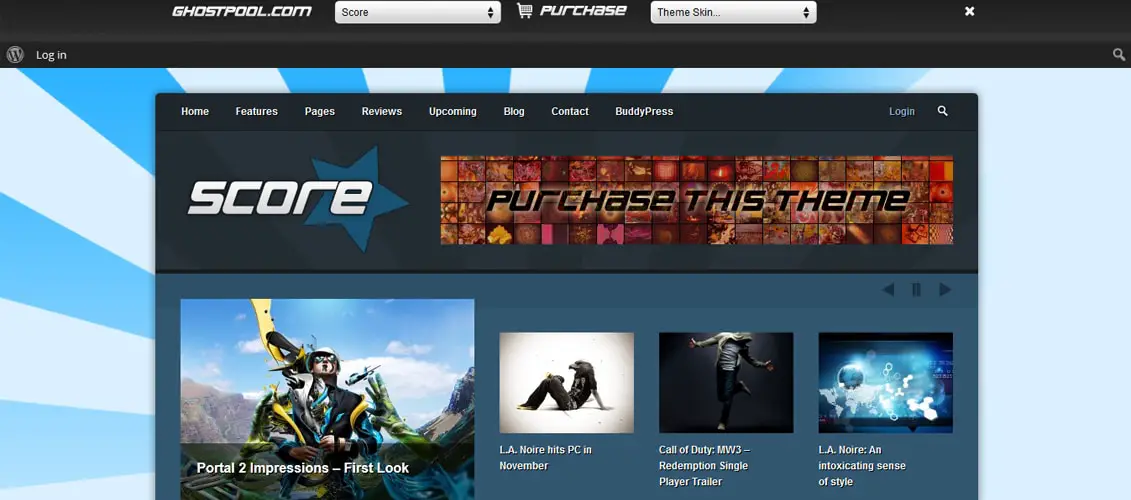The height and width of the screenshot is (500, 1131).
Task: Click the Login link in navigation
Action: [902, 111]
